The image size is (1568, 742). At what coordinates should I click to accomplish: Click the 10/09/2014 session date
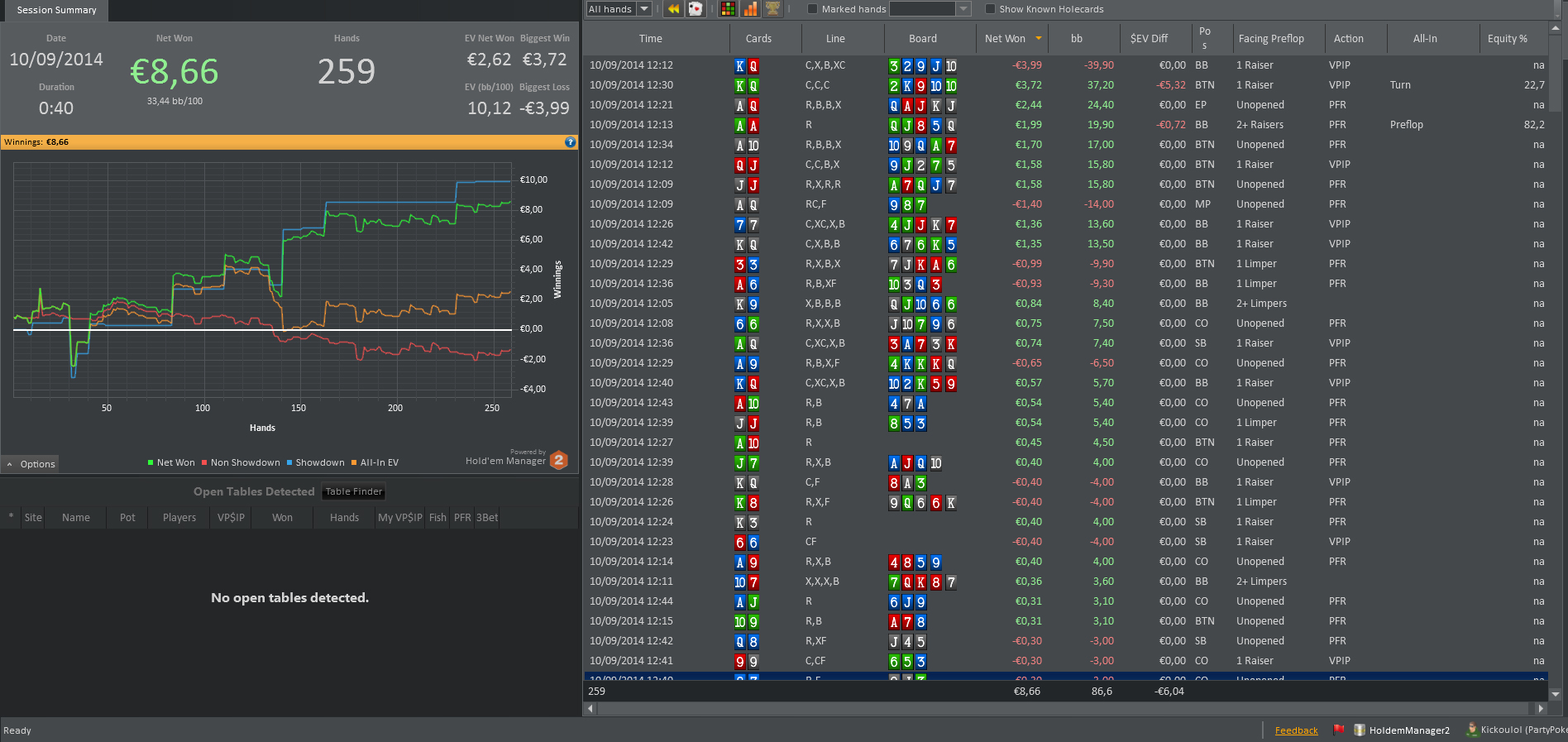coord(56,60)
